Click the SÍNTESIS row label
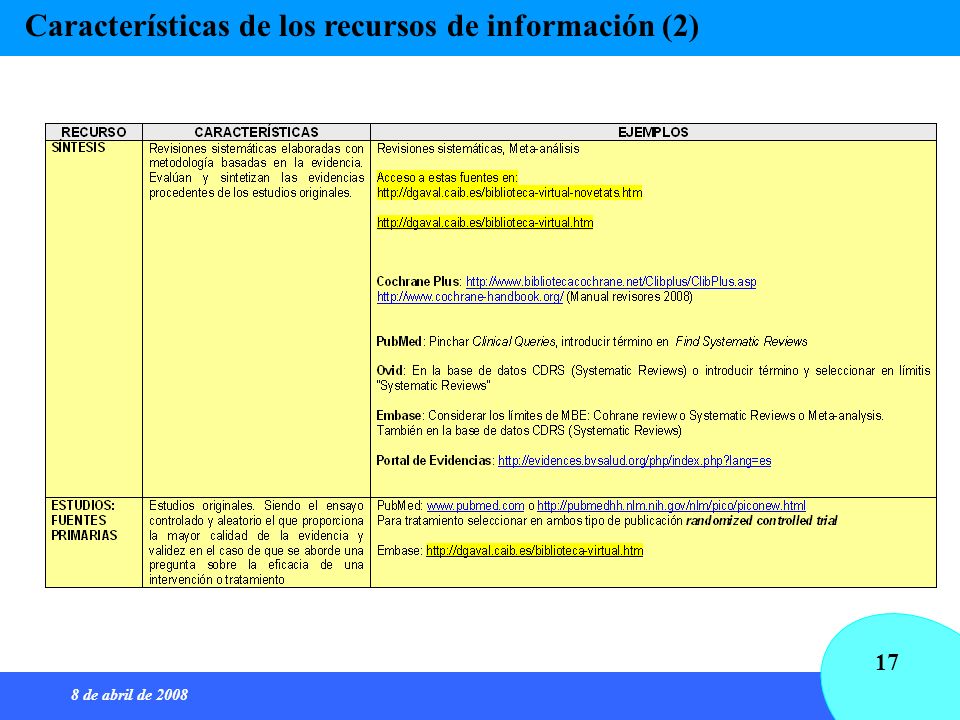 pyautogui.click(x=78, y=148)
